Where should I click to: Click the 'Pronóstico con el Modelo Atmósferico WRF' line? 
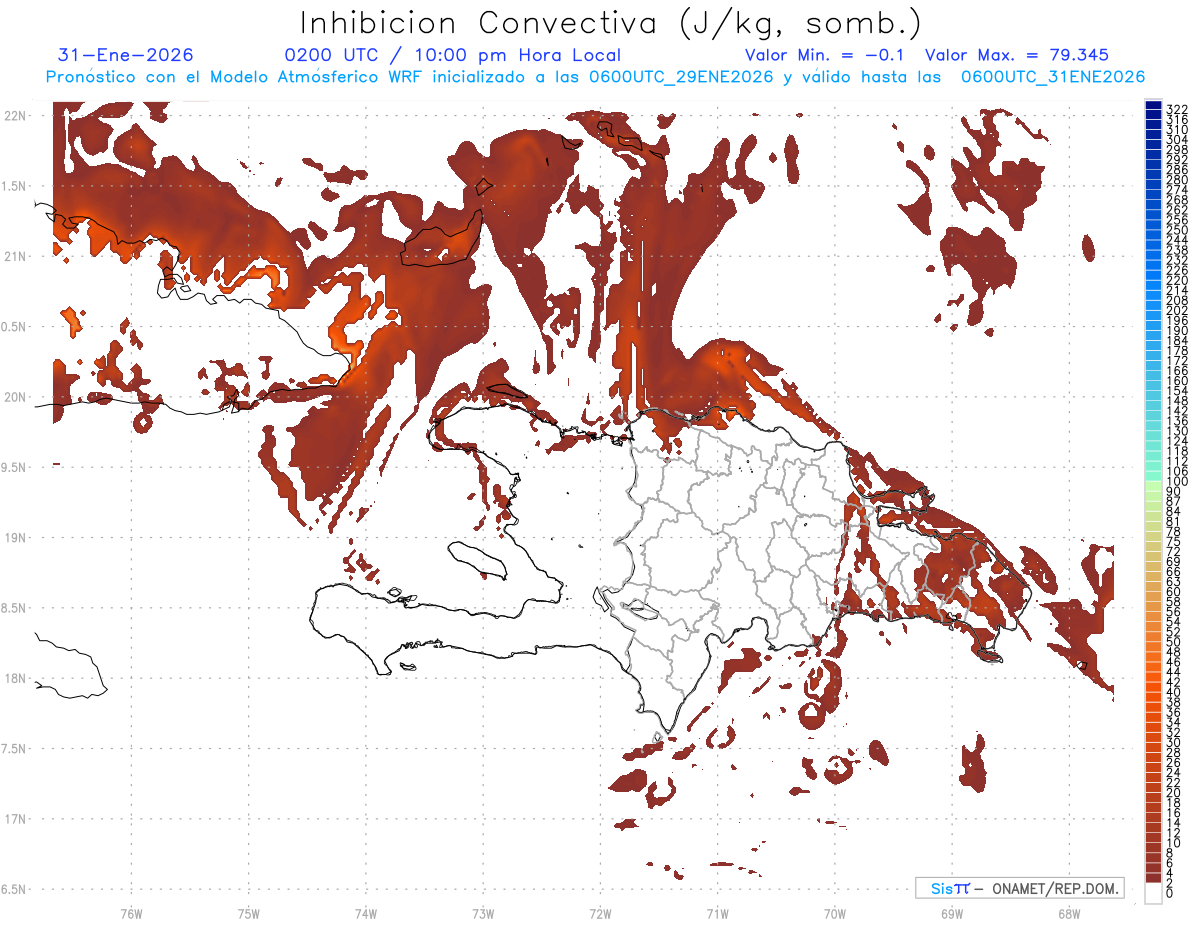(x=595, y=77)
